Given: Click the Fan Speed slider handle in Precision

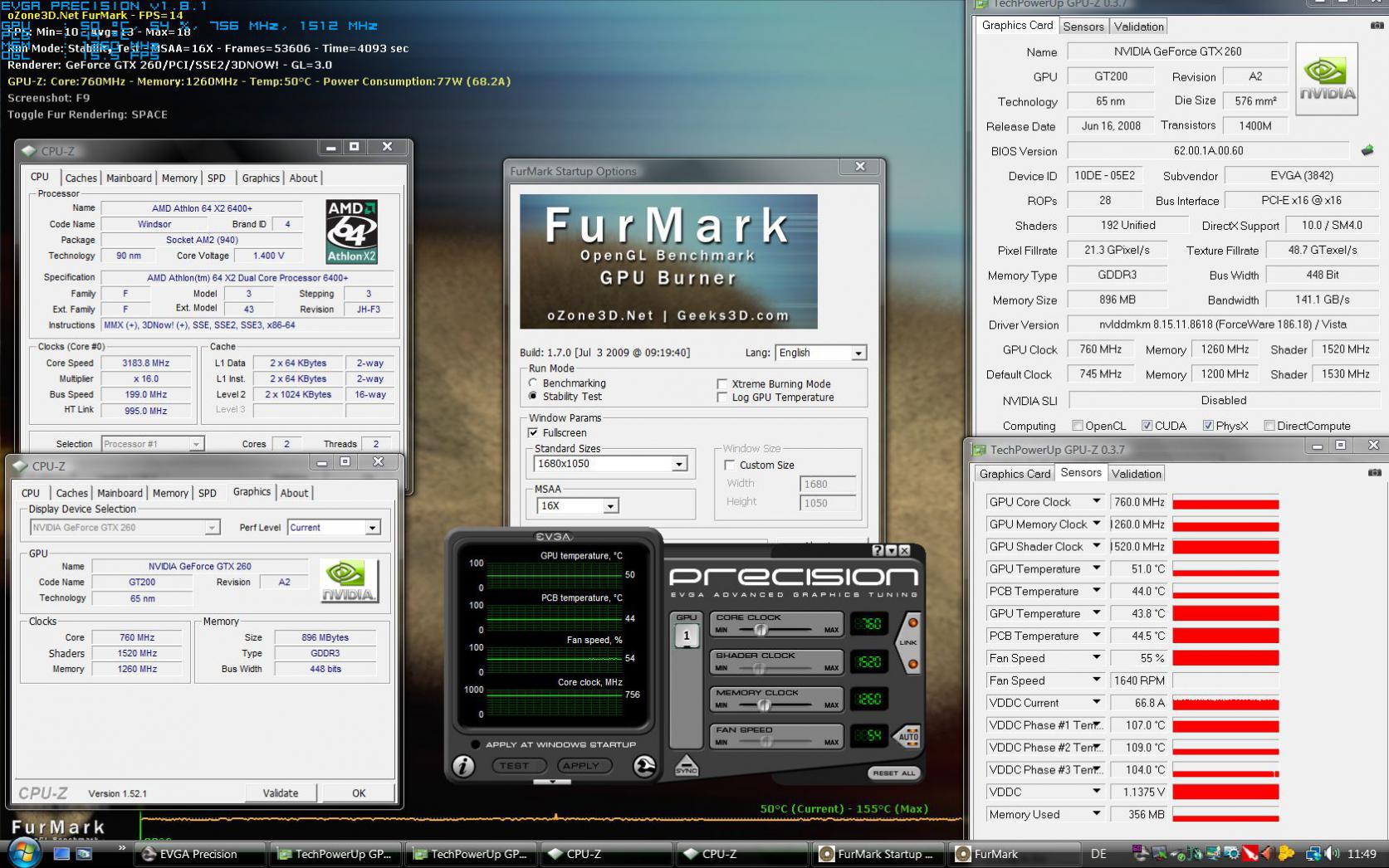Looking at the screenshot, I should [765, 742].
